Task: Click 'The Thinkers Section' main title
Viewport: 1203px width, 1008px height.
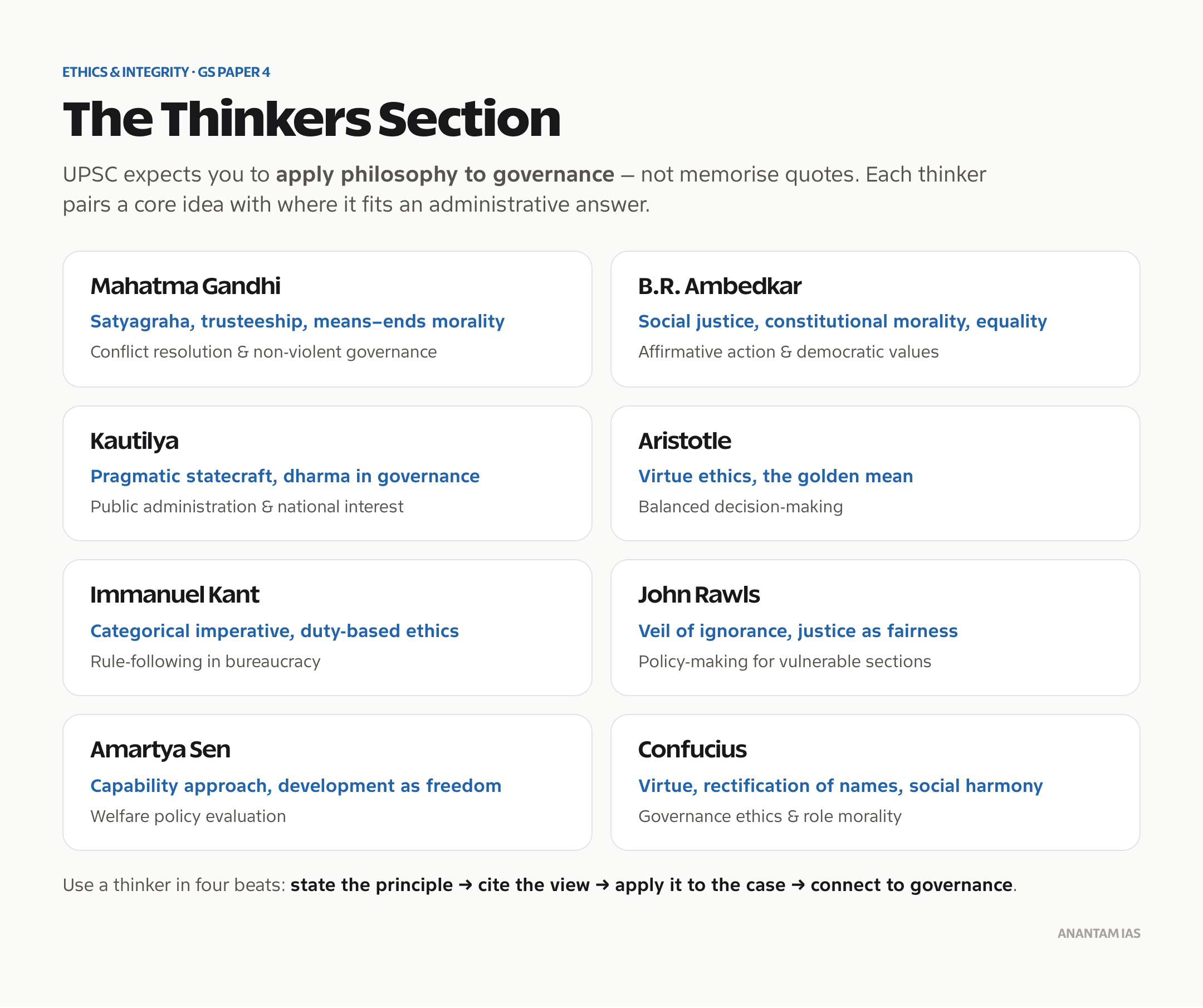Action: 312,119
